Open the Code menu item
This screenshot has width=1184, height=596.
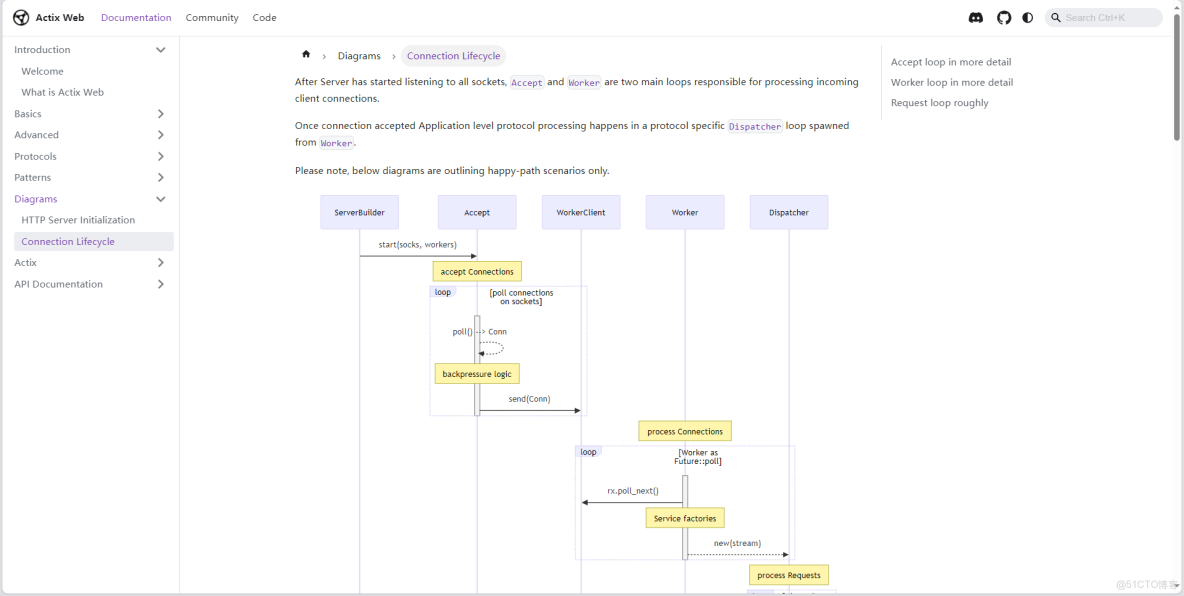(264, 17)
